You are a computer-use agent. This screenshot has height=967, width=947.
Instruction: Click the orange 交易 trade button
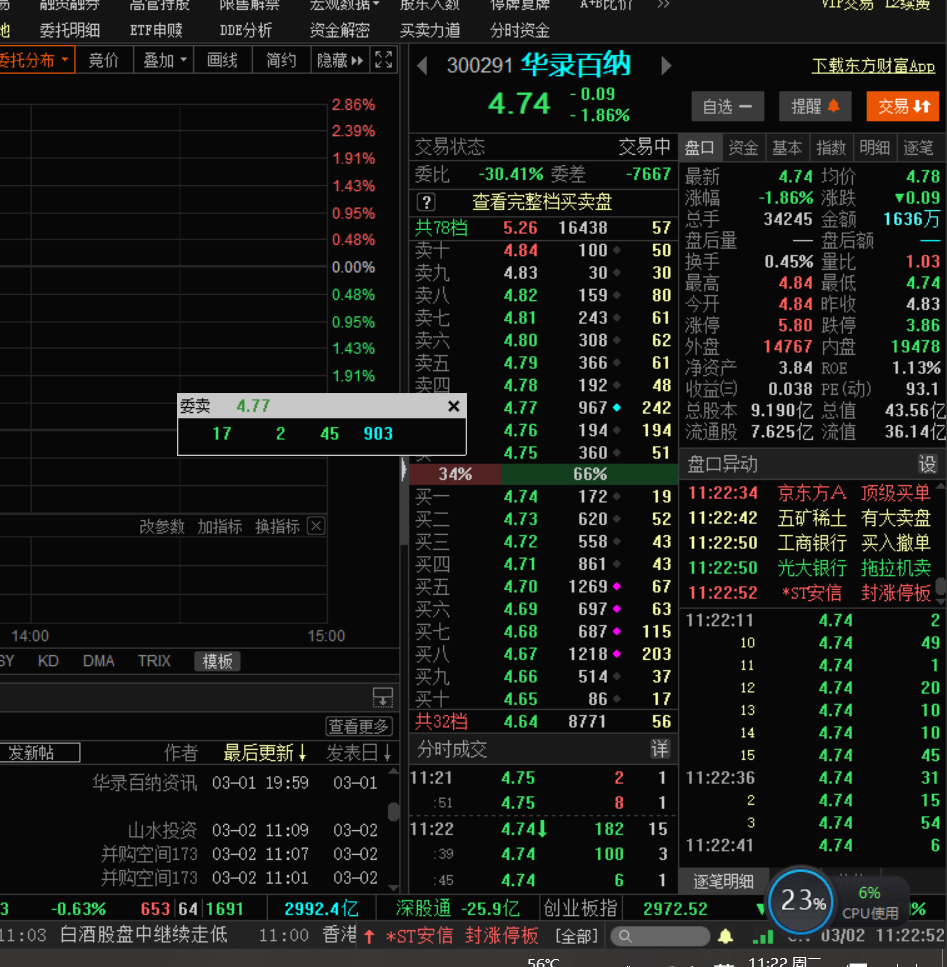(x=903, y=107)
